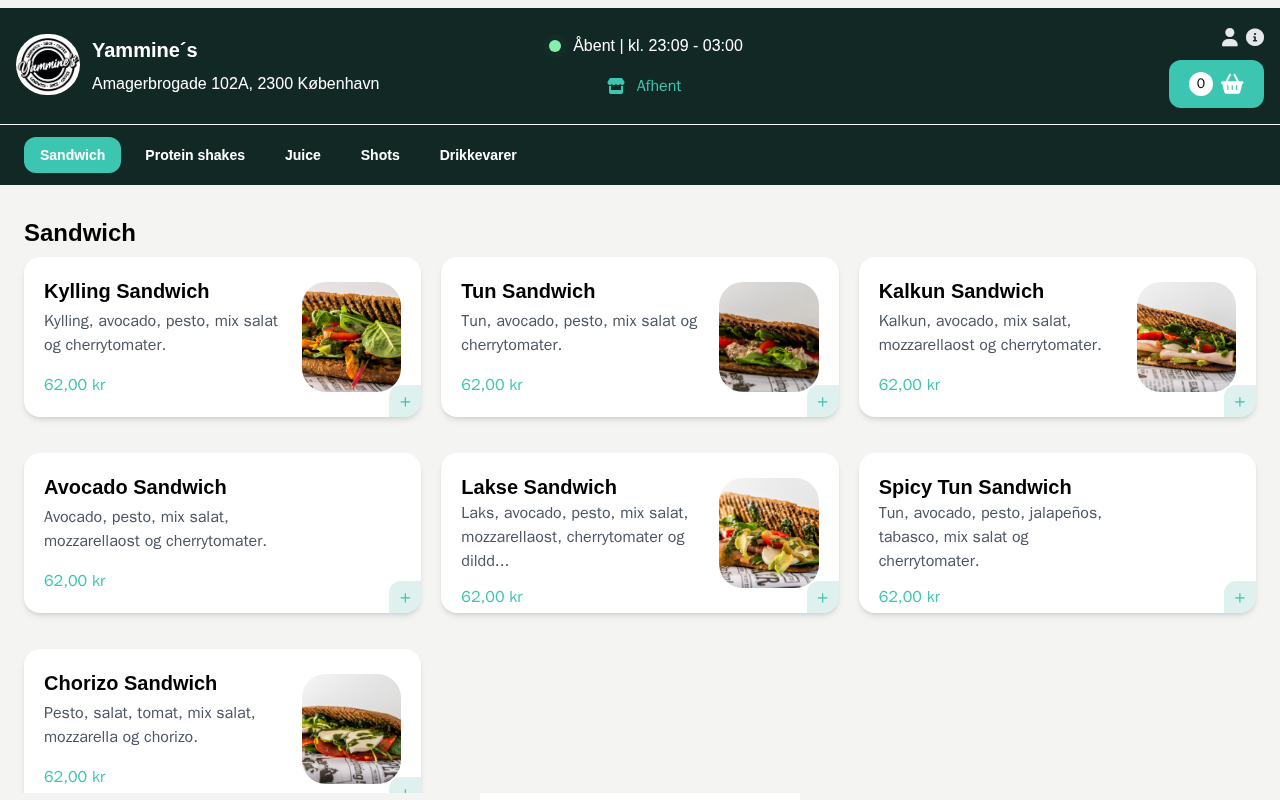Open the shopping basket
Image resolution: width=1280 pixels, height=800 pixels.
[x=1216, y=84]
